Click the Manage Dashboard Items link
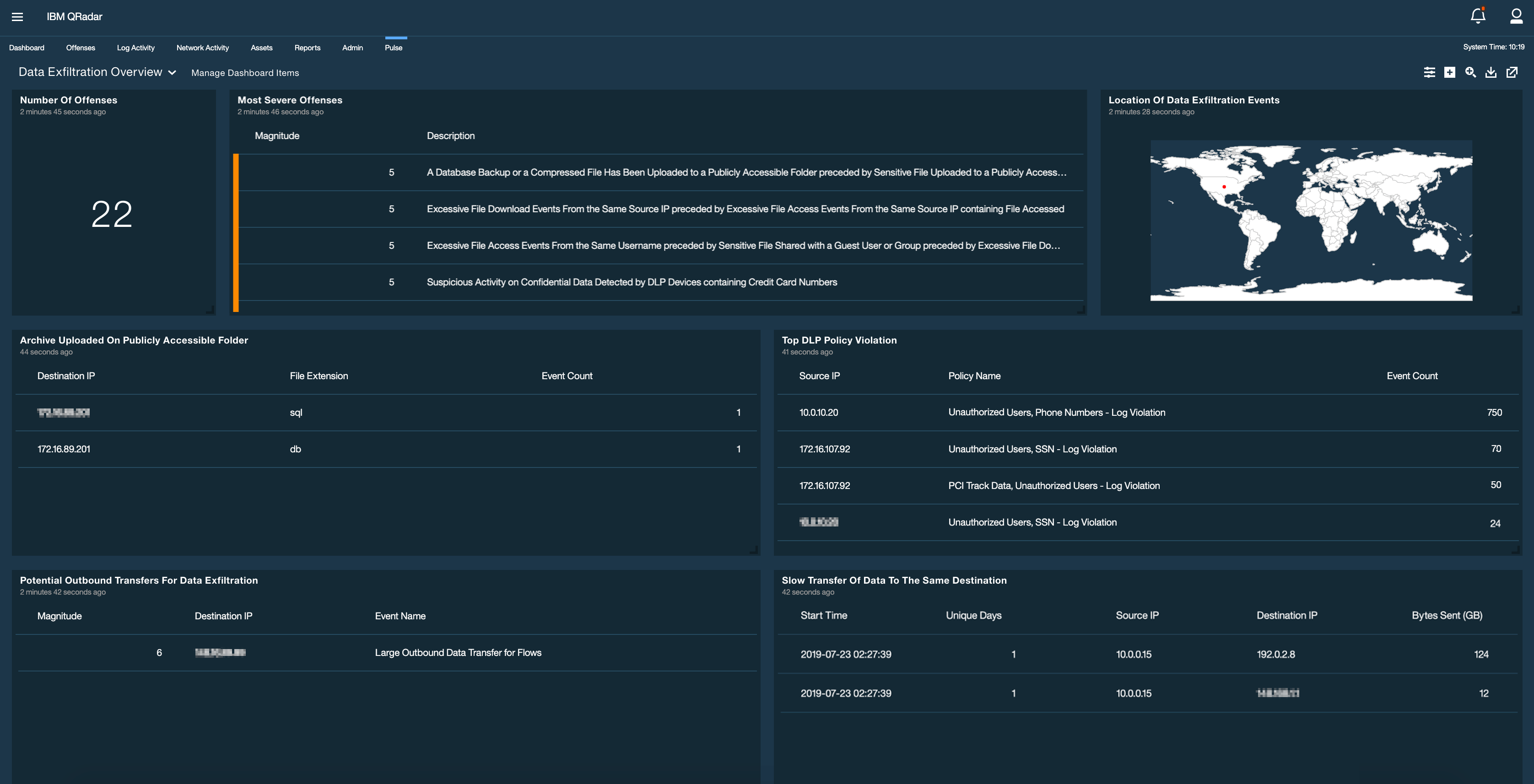 (245, 73)
